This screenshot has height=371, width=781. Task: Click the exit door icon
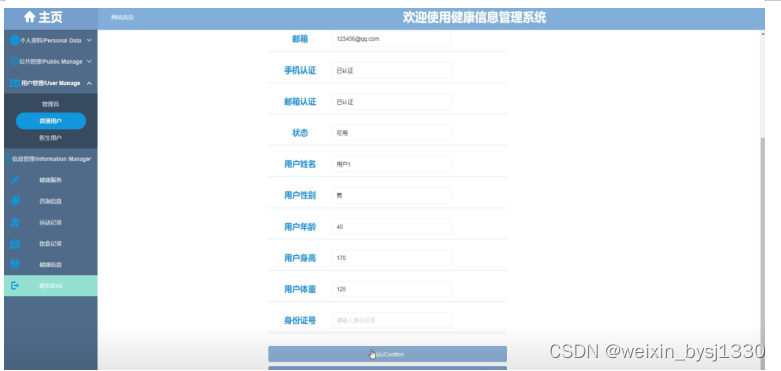pyautogui.click(x=15, y=286)
